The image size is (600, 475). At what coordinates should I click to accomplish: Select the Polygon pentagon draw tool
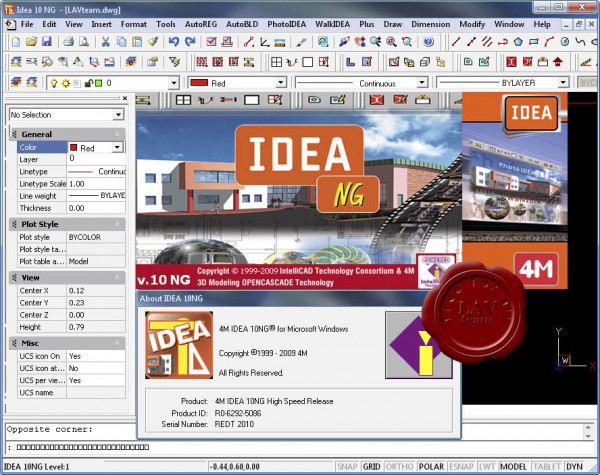518,41
